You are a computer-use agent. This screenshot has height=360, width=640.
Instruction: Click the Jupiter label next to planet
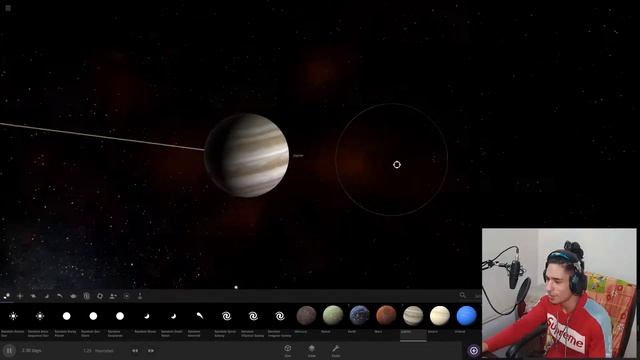tap(298, 156)
